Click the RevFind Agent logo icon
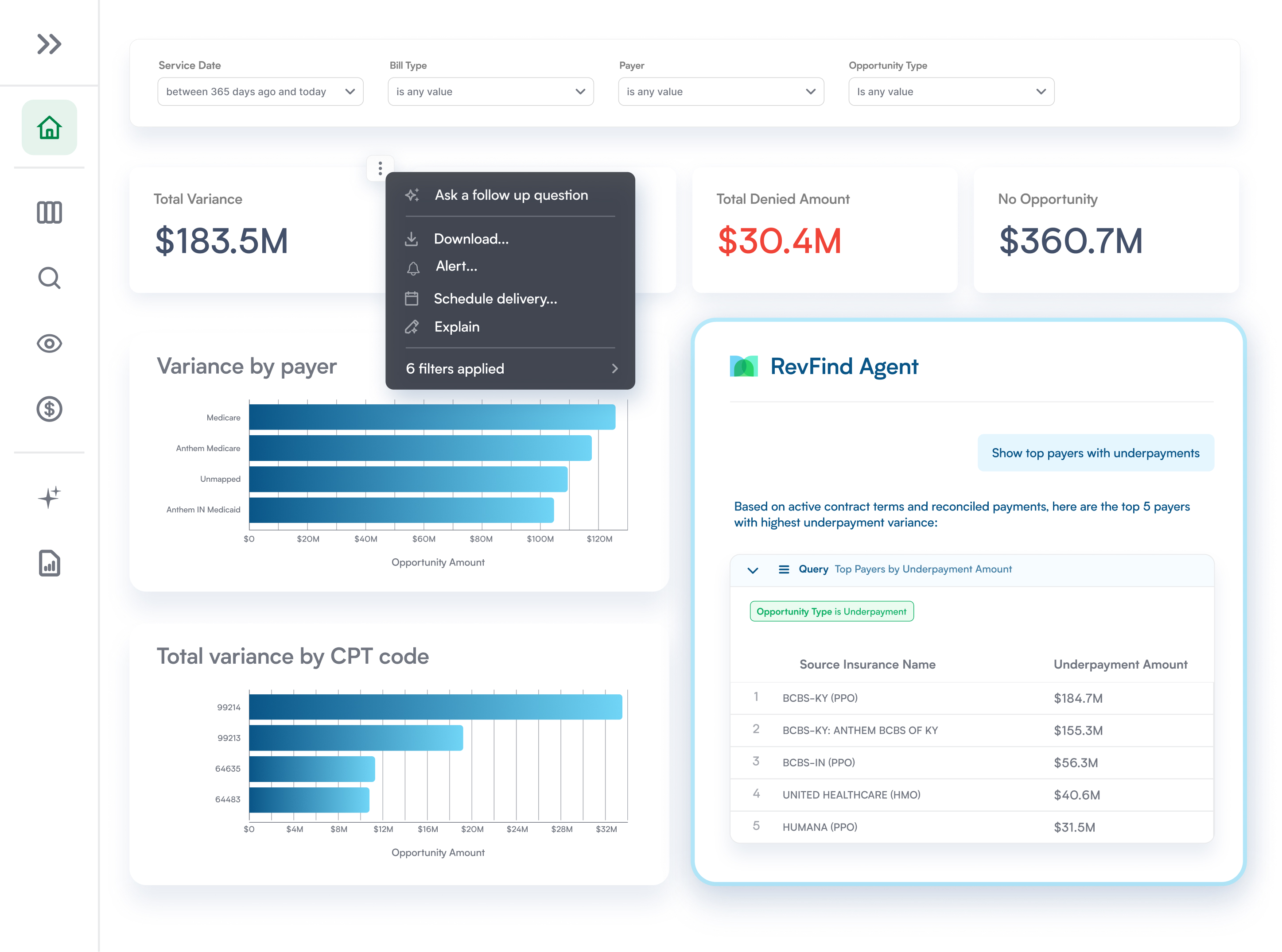The width and height of the screenshot is (1282, 952). (x=744, y=367)
